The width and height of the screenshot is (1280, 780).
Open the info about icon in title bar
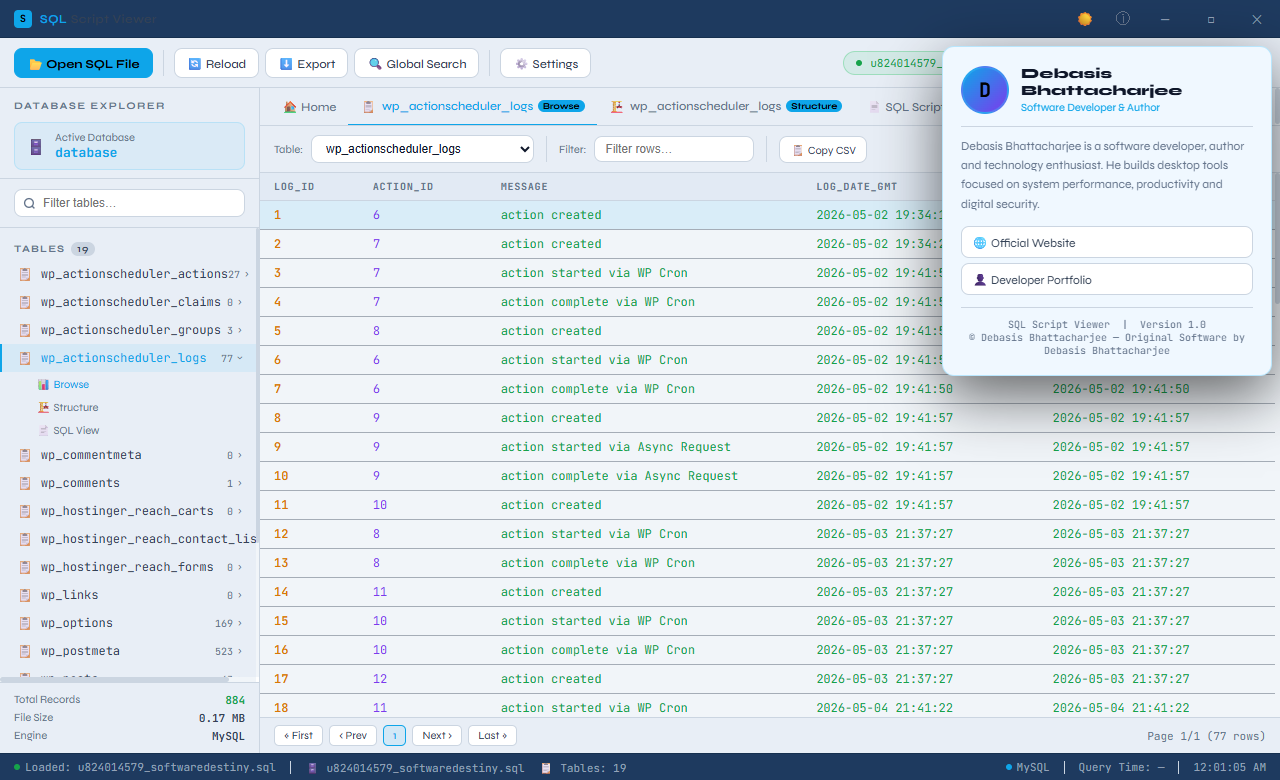pos(1123,19)
